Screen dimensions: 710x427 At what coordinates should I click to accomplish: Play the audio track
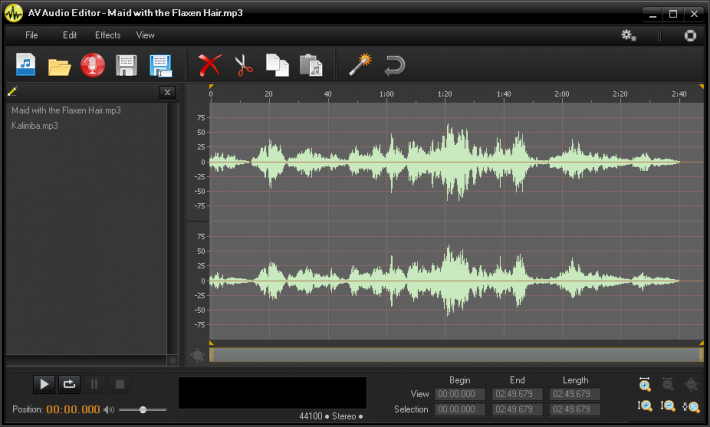click(44, 384)
